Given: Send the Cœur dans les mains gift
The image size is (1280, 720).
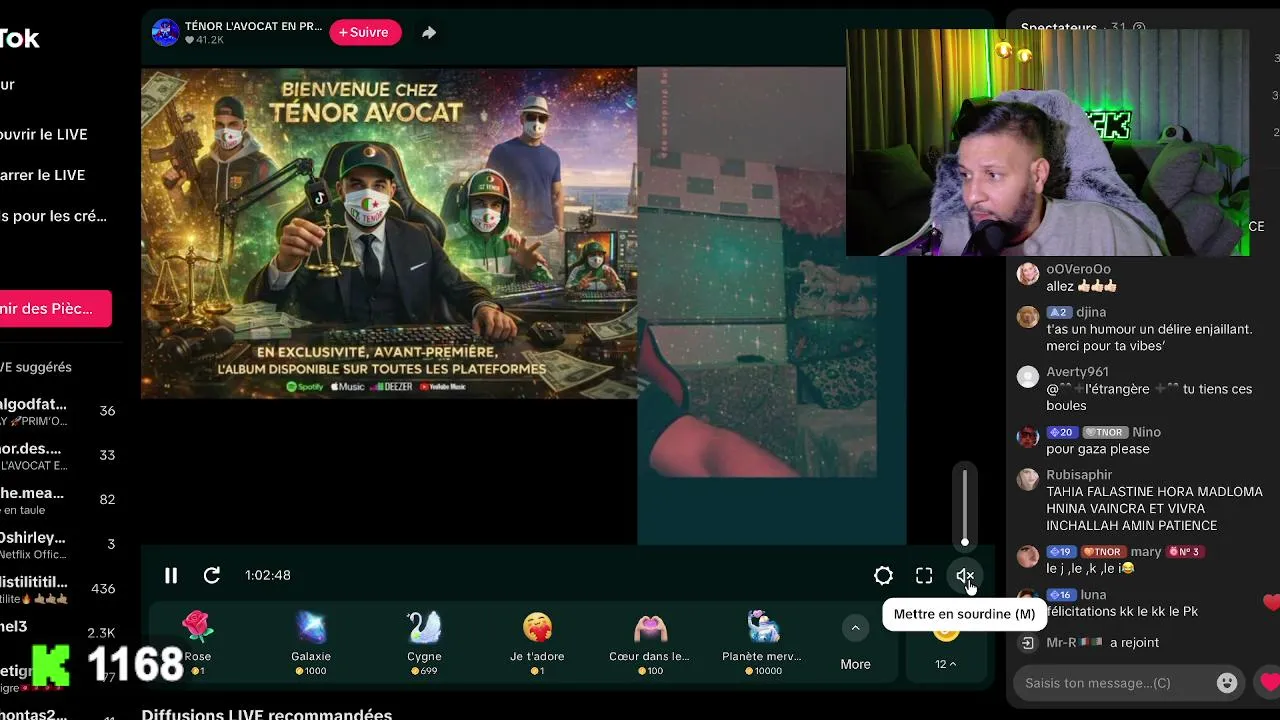Looking at the screenshot, I should click(x=650, y=641).
